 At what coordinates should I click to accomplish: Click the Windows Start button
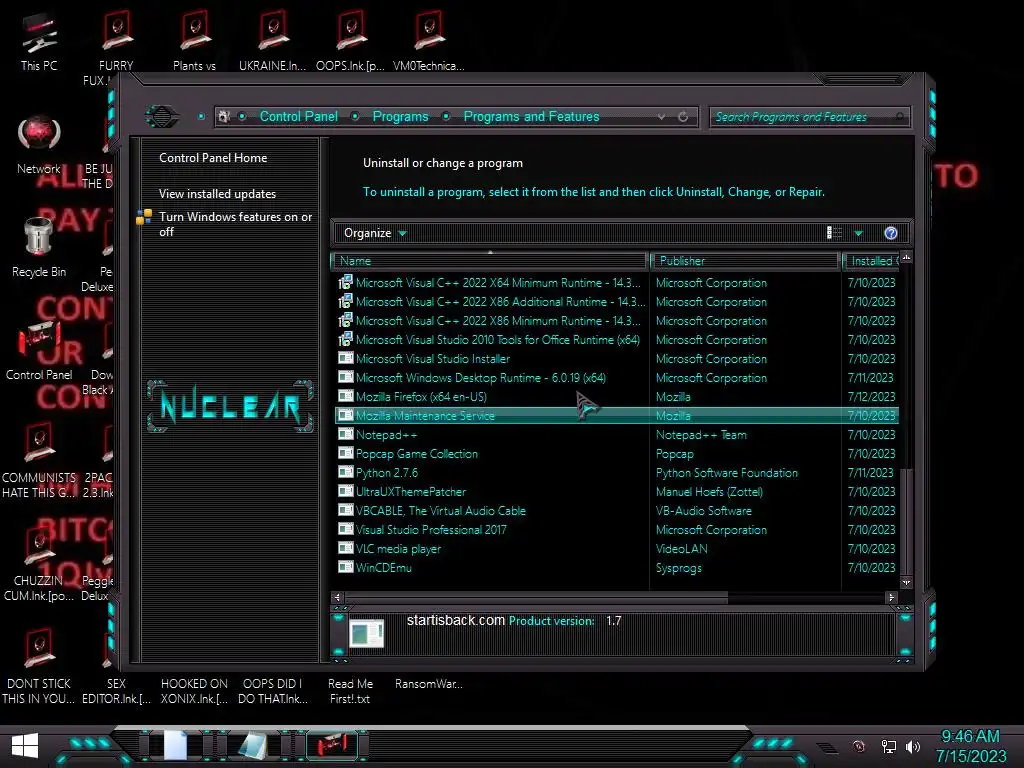tap(25, 746)
